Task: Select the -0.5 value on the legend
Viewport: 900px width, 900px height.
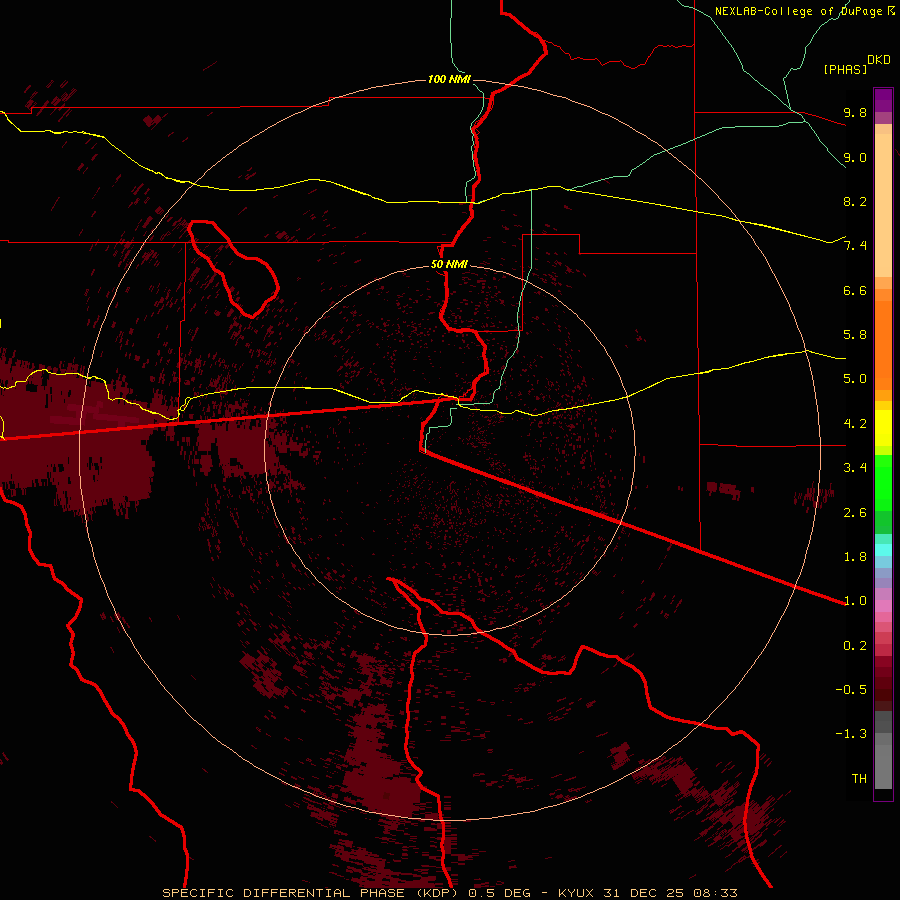Action: point(851,690)
